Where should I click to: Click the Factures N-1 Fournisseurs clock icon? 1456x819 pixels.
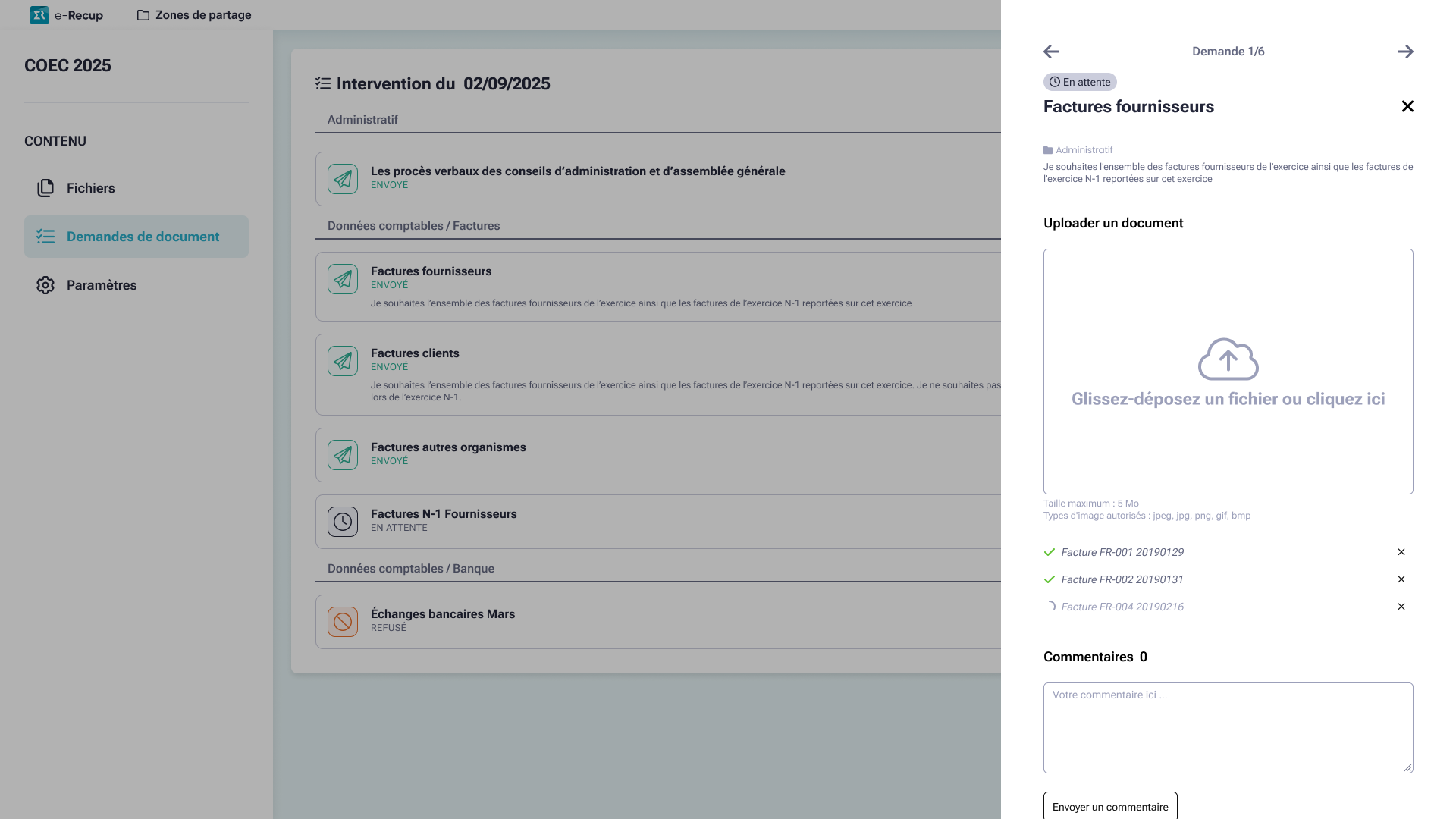tap(343, 522)
